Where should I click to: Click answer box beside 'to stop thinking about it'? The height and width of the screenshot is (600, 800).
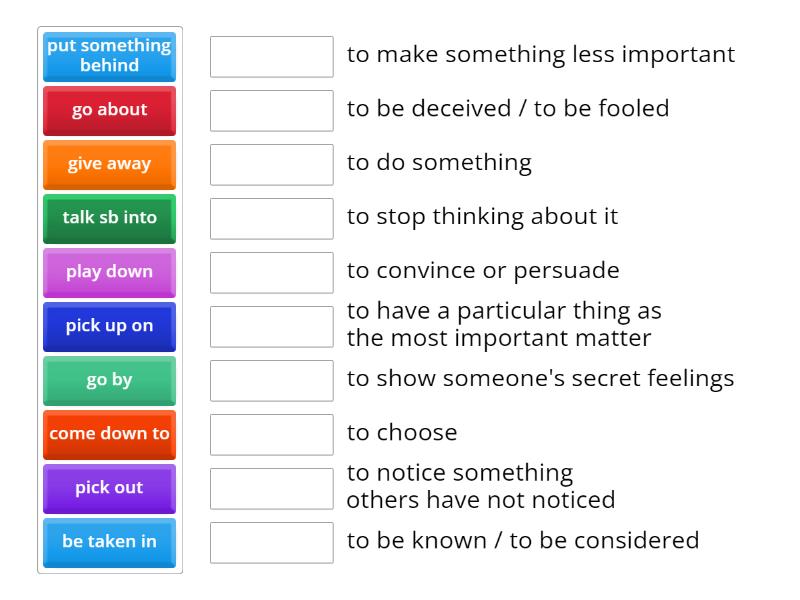click(x=271, y=219)
